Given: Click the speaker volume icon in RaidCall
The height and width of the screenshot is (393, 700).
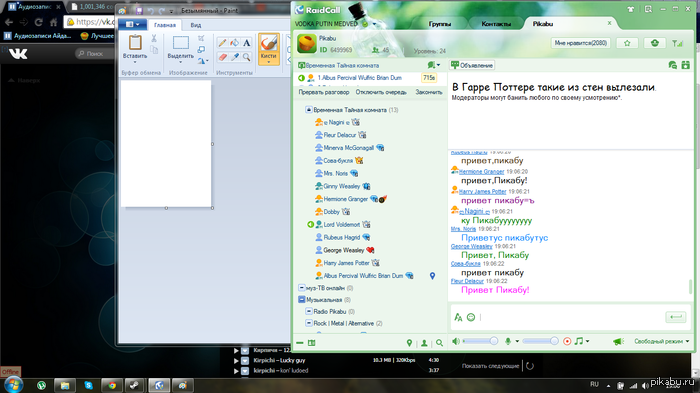Looking at the screenshot, I should tap(456, 341).
